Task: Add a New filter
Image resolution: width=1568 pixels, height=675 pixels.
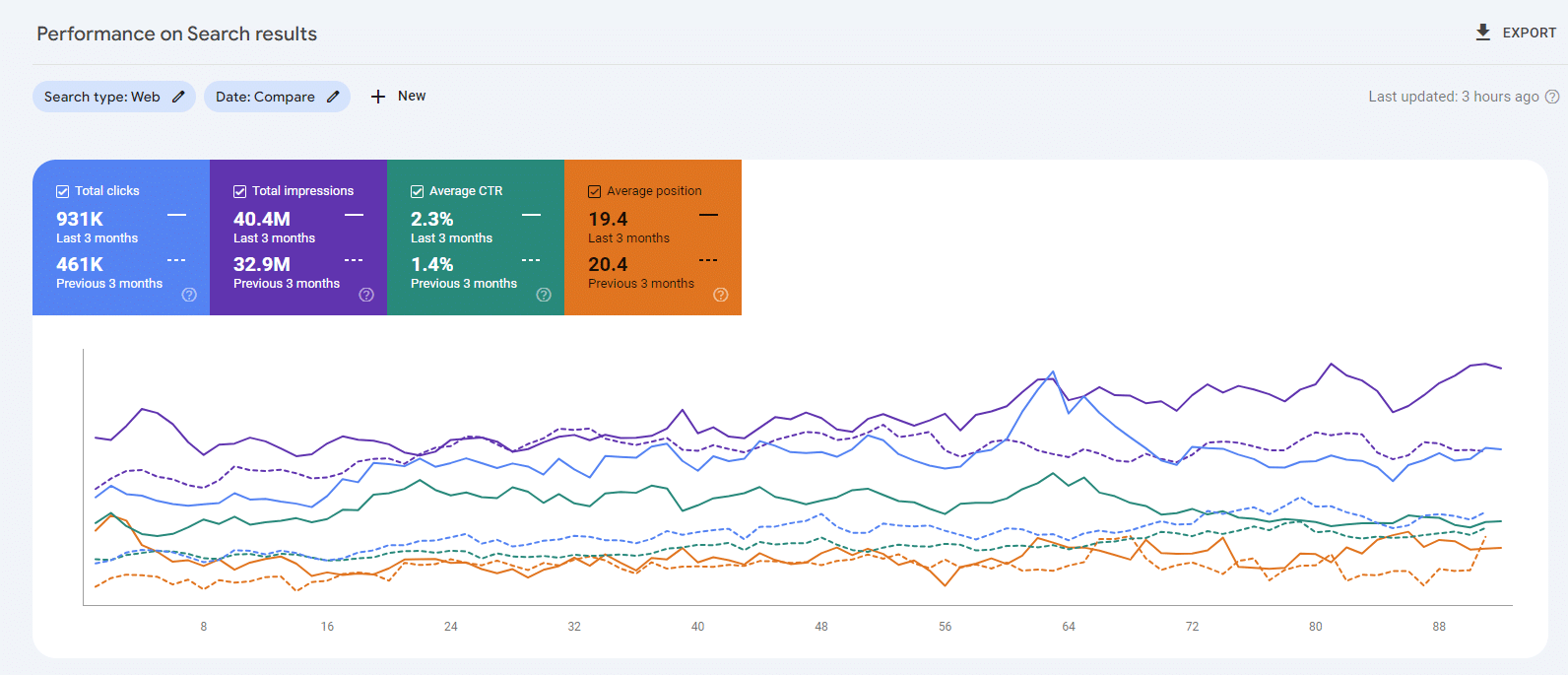Action: pos(399,97)
